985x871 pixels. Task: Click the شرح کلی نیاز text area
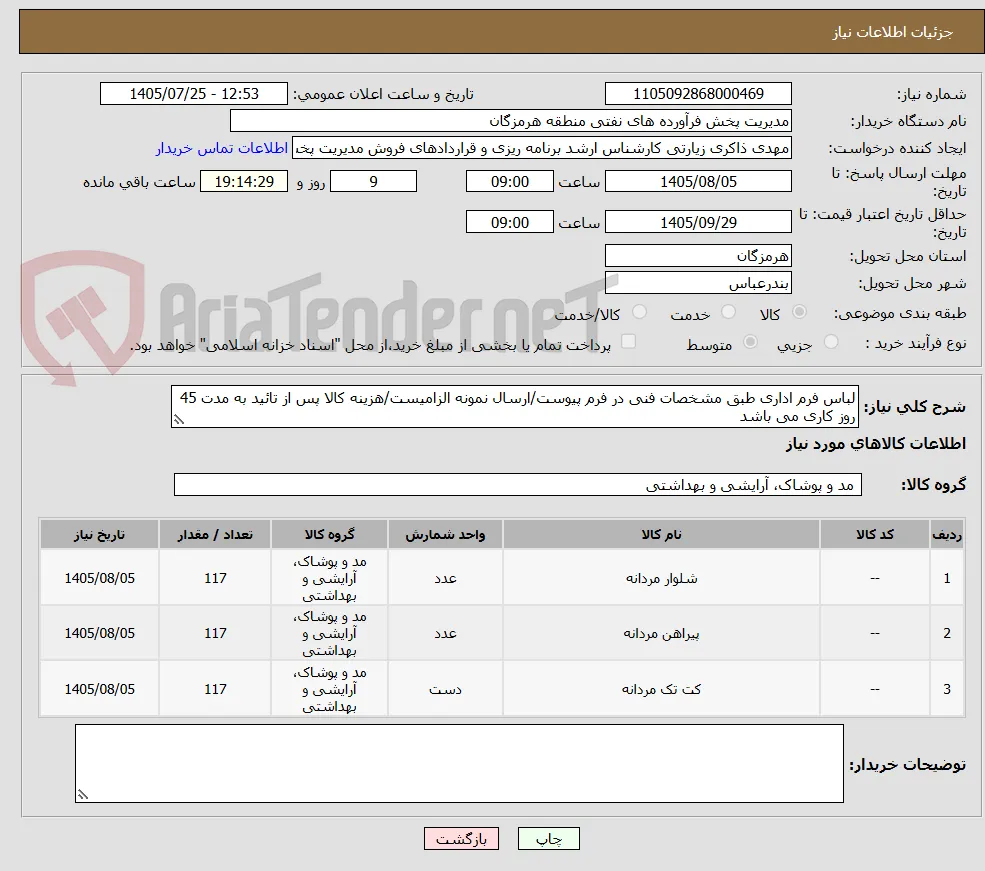[x=514, y=407]
